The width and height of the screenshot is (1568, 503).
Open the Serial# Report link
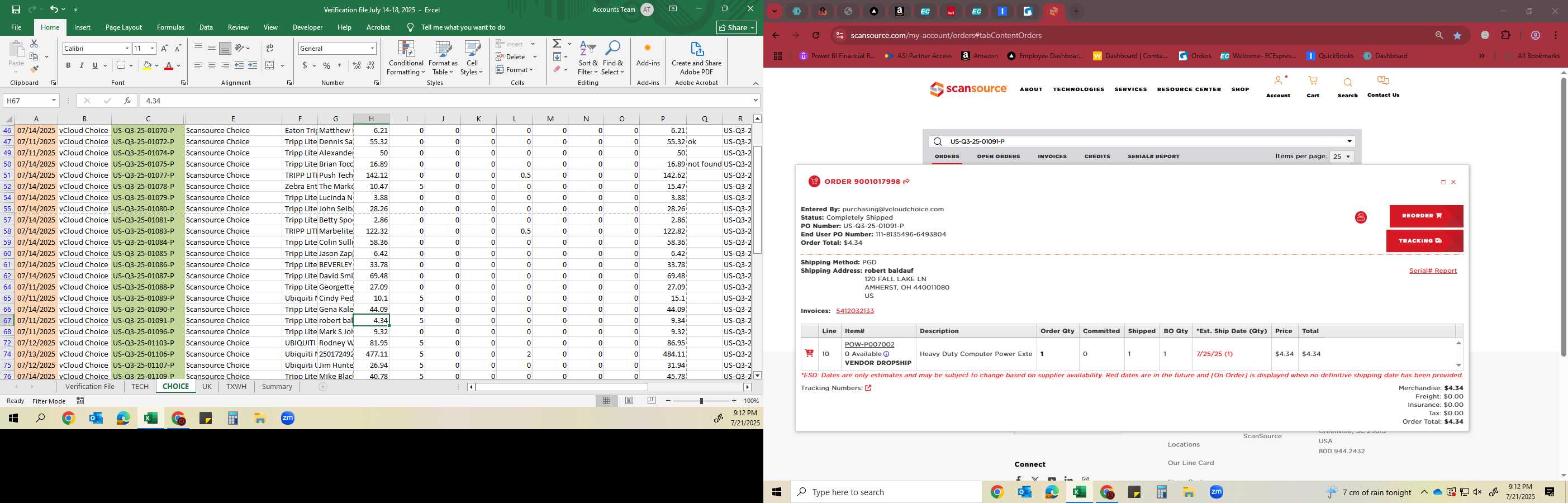click(1433, 271)
